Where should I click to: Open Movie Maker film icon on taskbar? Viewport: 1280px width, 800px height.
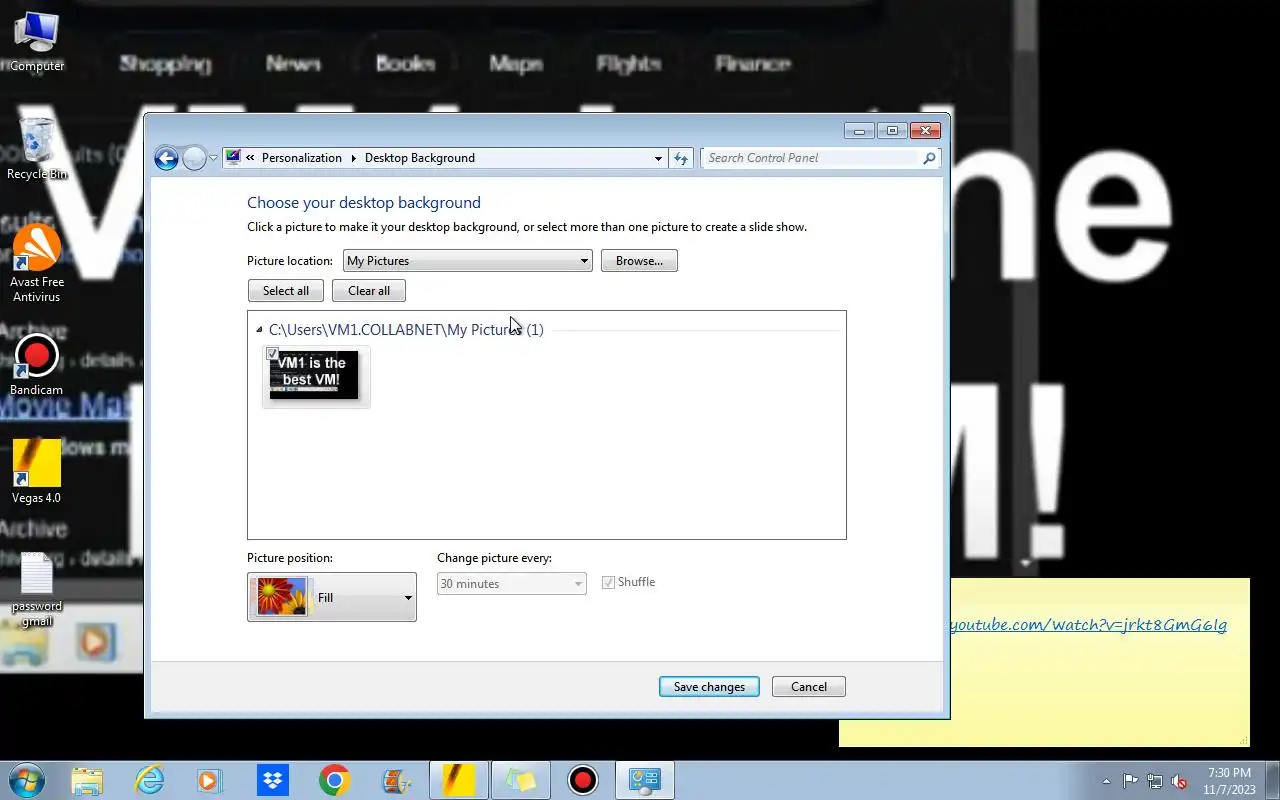click(396, 780)
